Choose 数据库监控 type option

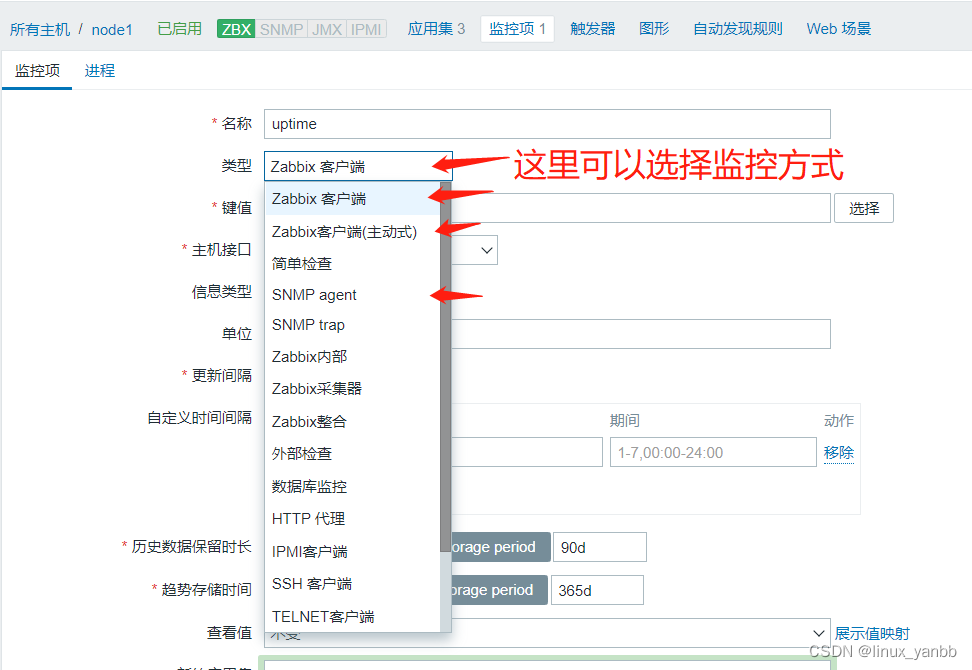tap(352, 487)
